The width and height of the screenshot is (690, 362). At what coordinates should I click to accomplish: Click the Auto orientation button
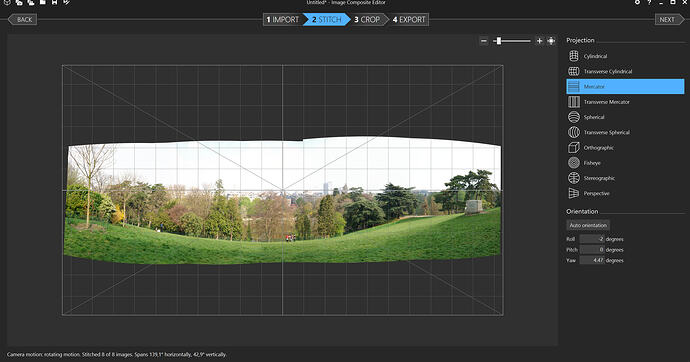pos(588,225)
